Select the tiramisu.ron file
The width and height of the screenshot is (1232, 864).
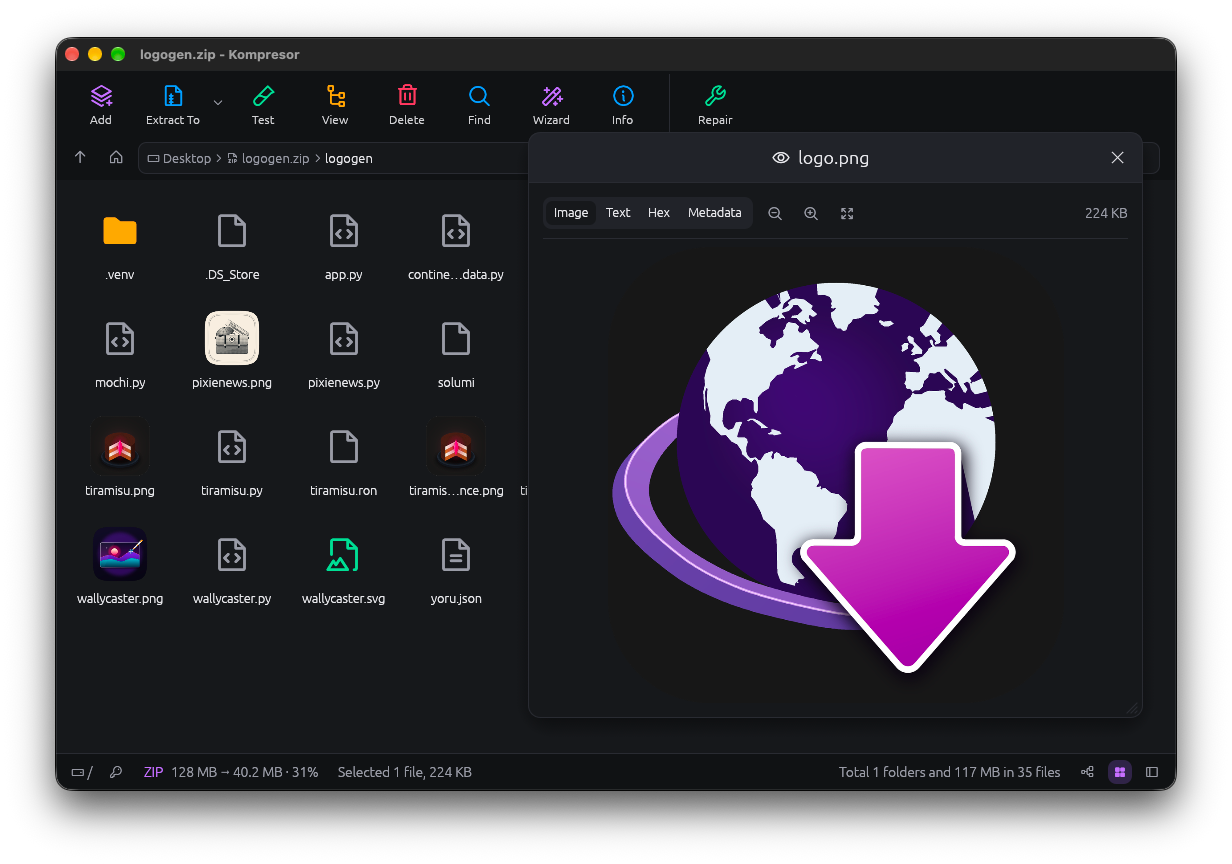344,460
